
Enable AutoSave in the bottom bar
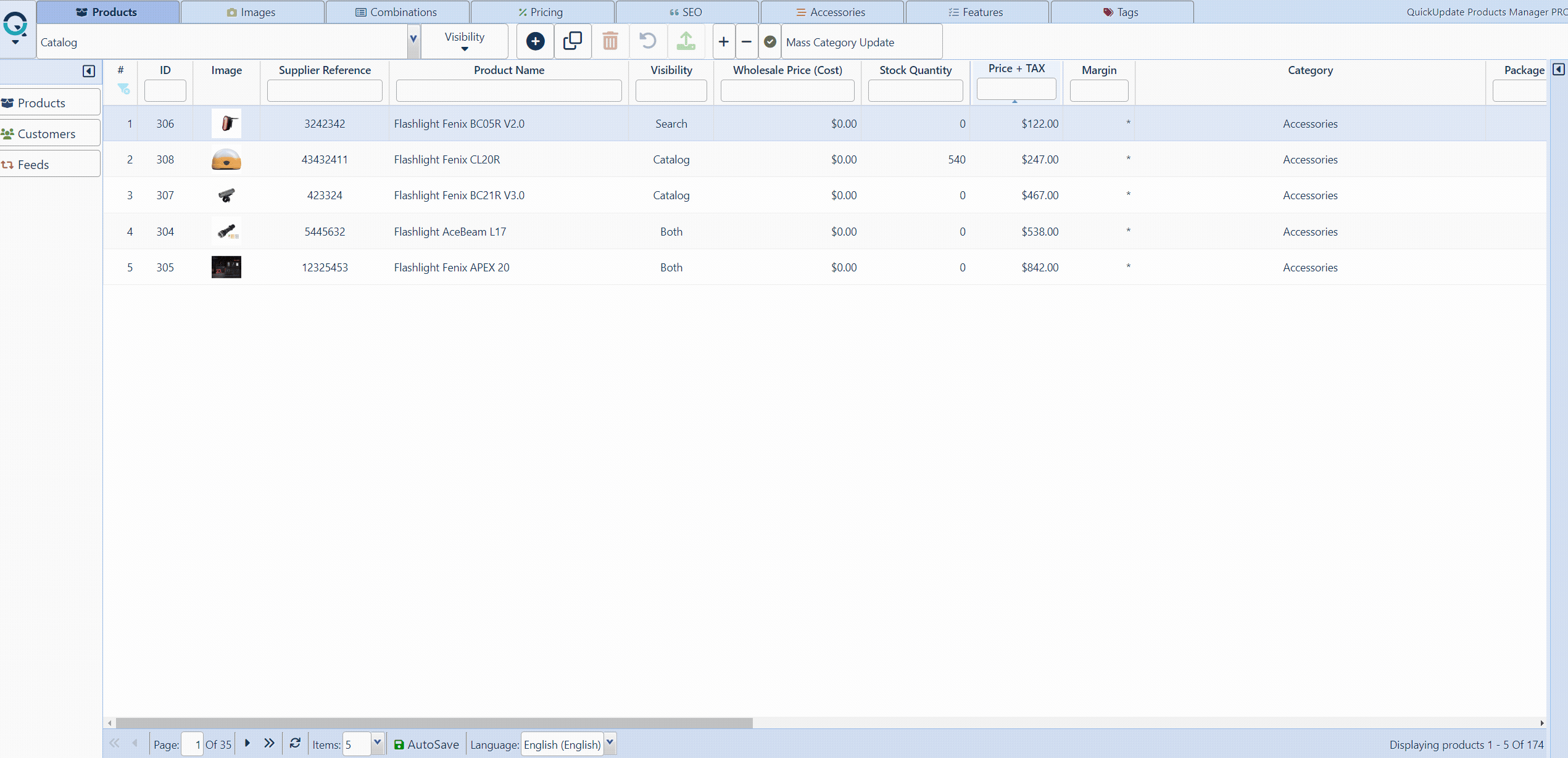(x=426, y=744)
